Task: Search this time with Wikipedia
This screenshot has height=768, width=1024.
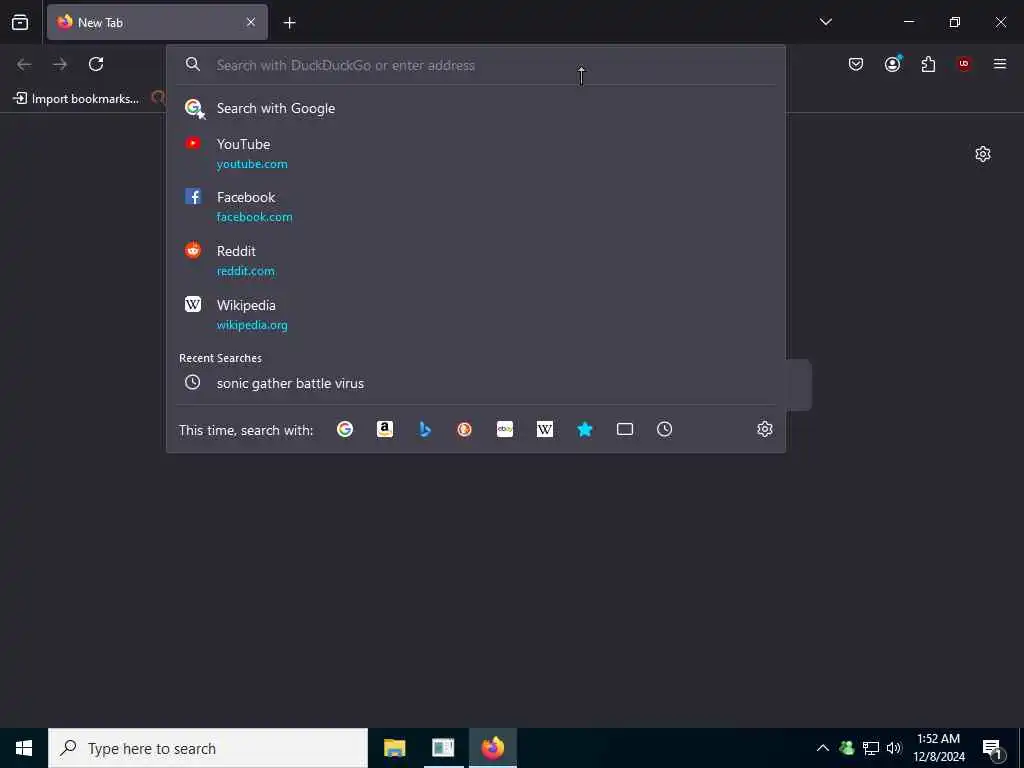Action: [545, 429]
